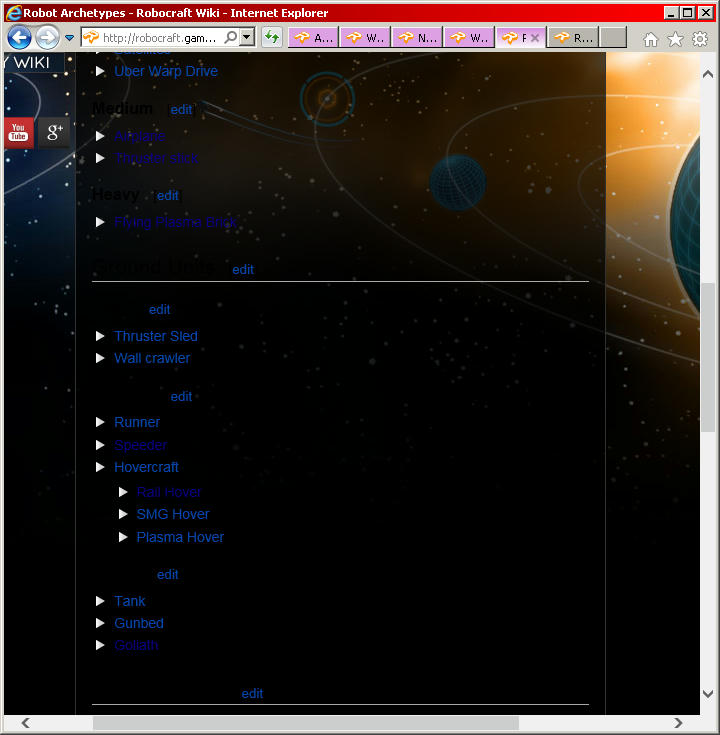Screen dimensions: 720x735
Task: Click the horizontal scrollbar left arrow
Action: coord(26,723)
